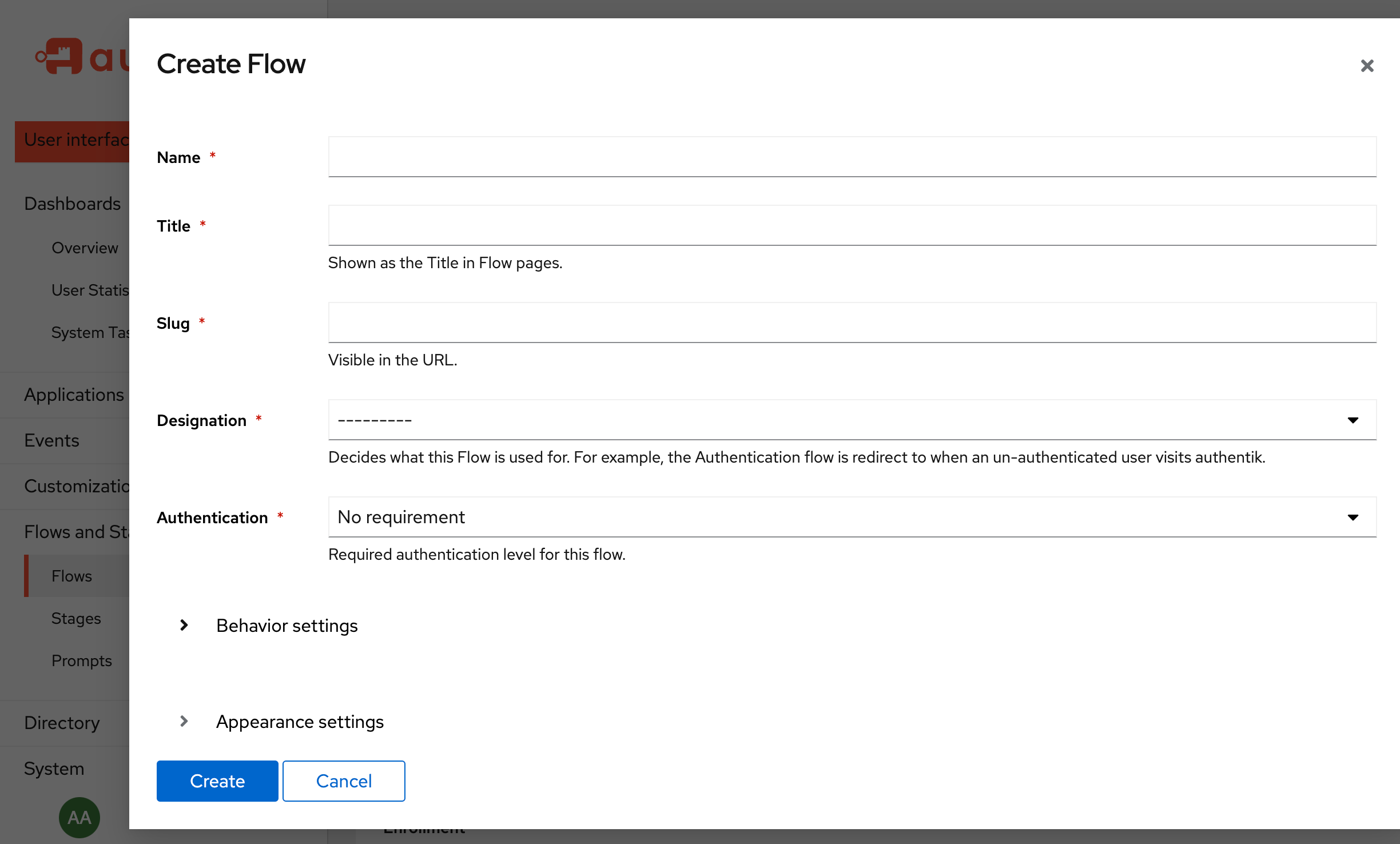
Task: Click the Appearance settings chevron icon
Action: point(184,721)
